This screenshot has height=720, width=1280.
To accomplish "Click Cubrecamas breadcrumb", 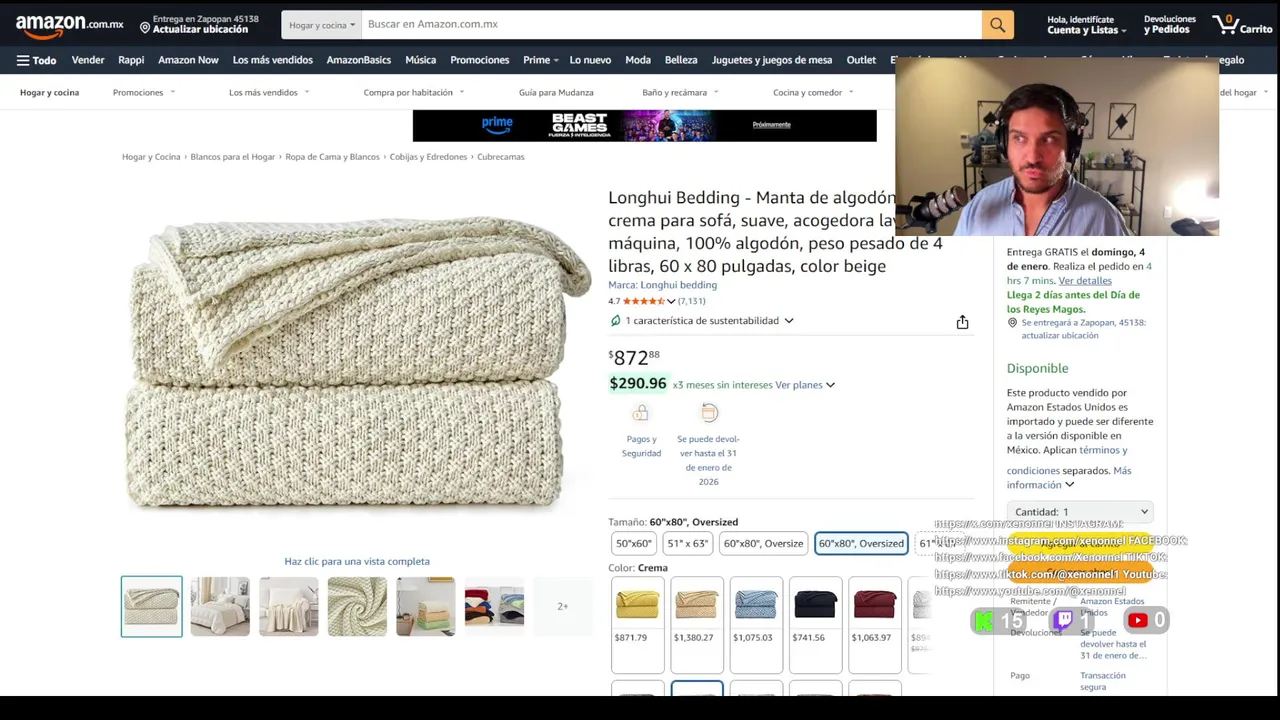I will coord(501,157).
